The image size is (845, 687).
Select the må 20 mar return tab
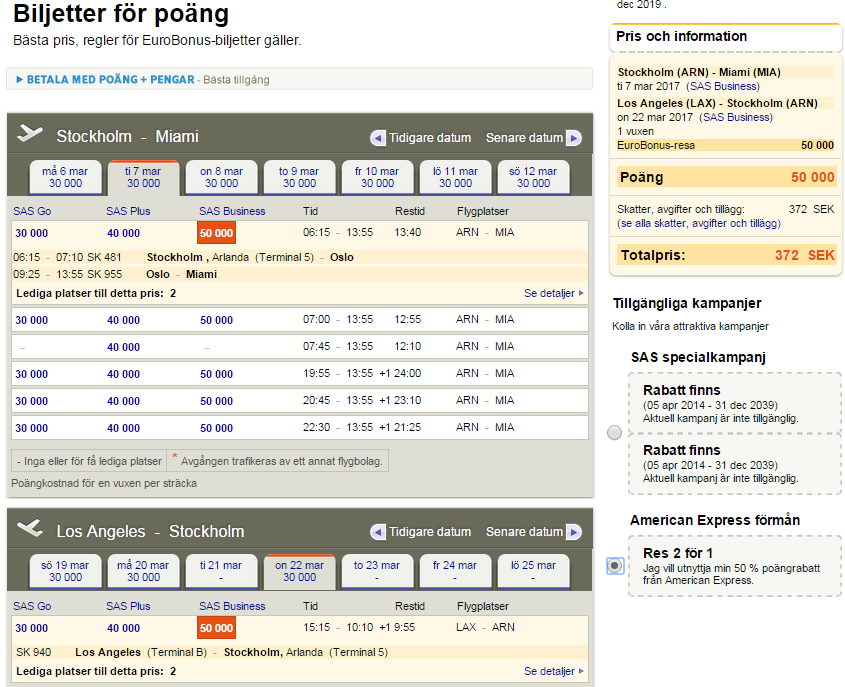tap(143, 571)
